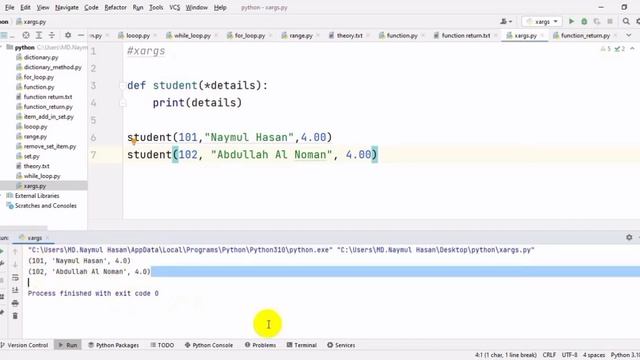The height and width of the screenshot is (360, 640).
Task: Expand all icon in the Project toolbar
Action: 39,36
